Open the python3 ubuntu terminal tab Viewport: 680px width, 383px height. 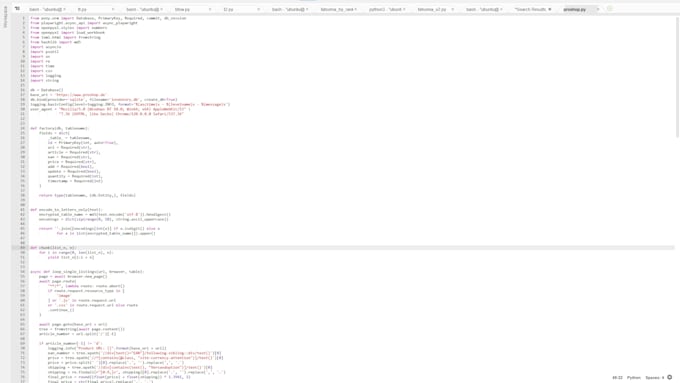pos(385,9)
